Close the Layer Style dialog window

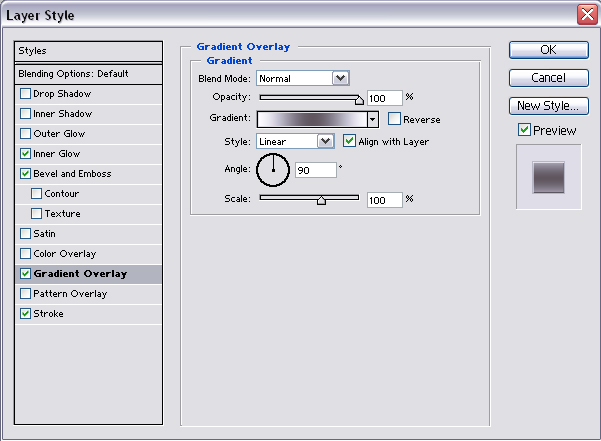[587, 15]
